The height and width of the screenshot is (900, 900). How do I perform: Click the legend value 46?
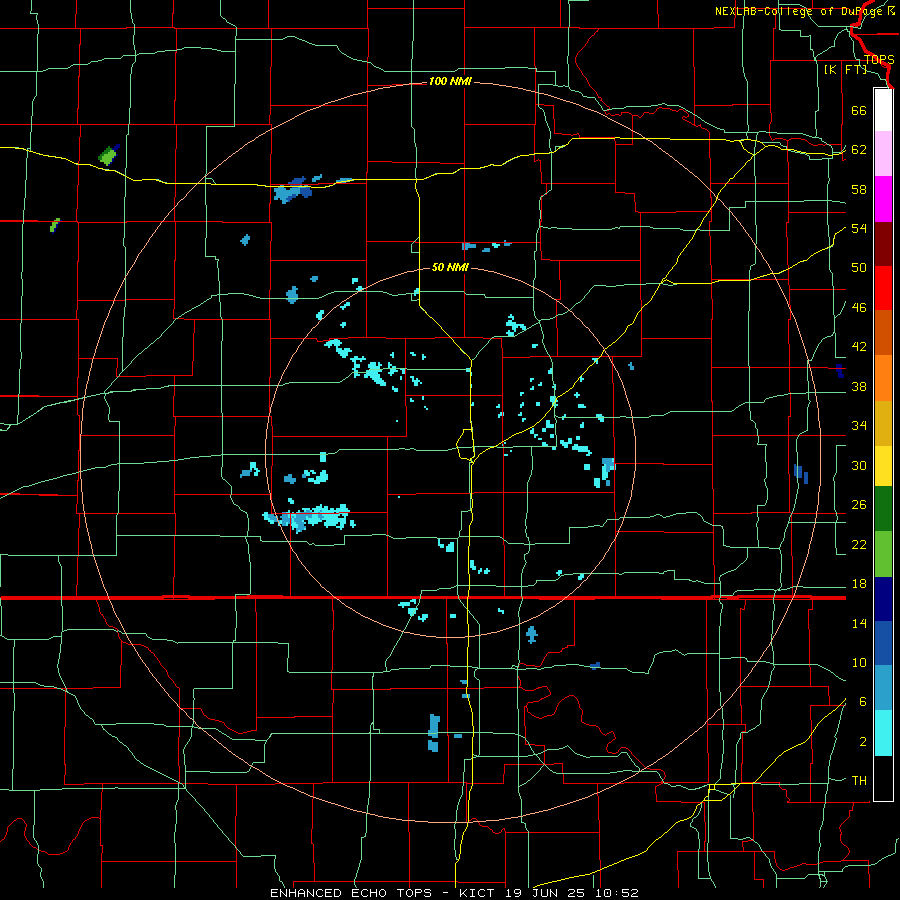click(x=859, y=308)
